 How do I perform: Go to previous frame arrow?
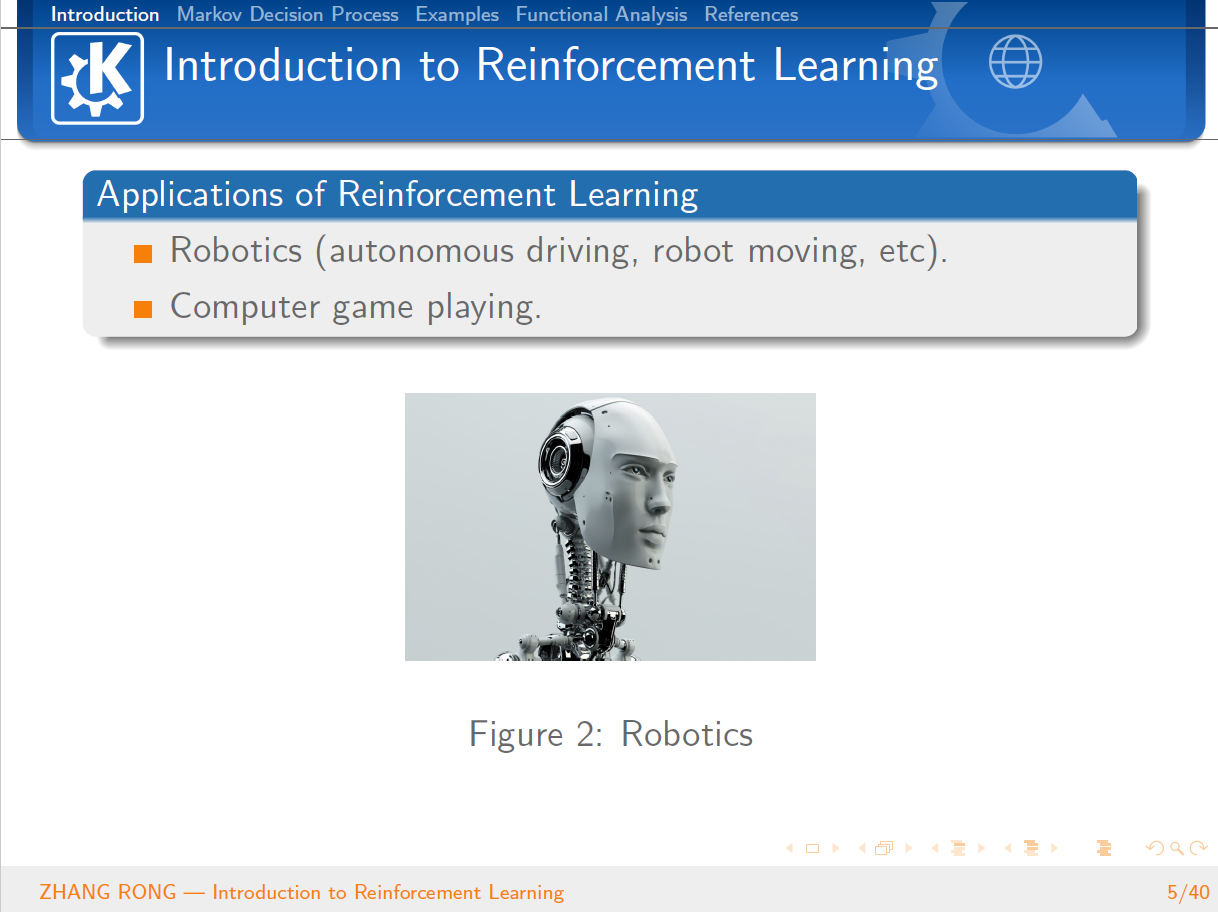[862, 848]
